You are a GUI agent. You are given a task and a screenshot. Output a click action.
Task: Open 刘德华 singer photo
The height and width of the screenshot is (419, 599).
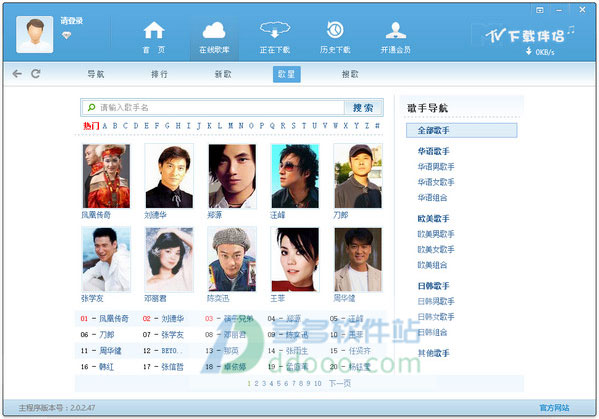point(169,176)
